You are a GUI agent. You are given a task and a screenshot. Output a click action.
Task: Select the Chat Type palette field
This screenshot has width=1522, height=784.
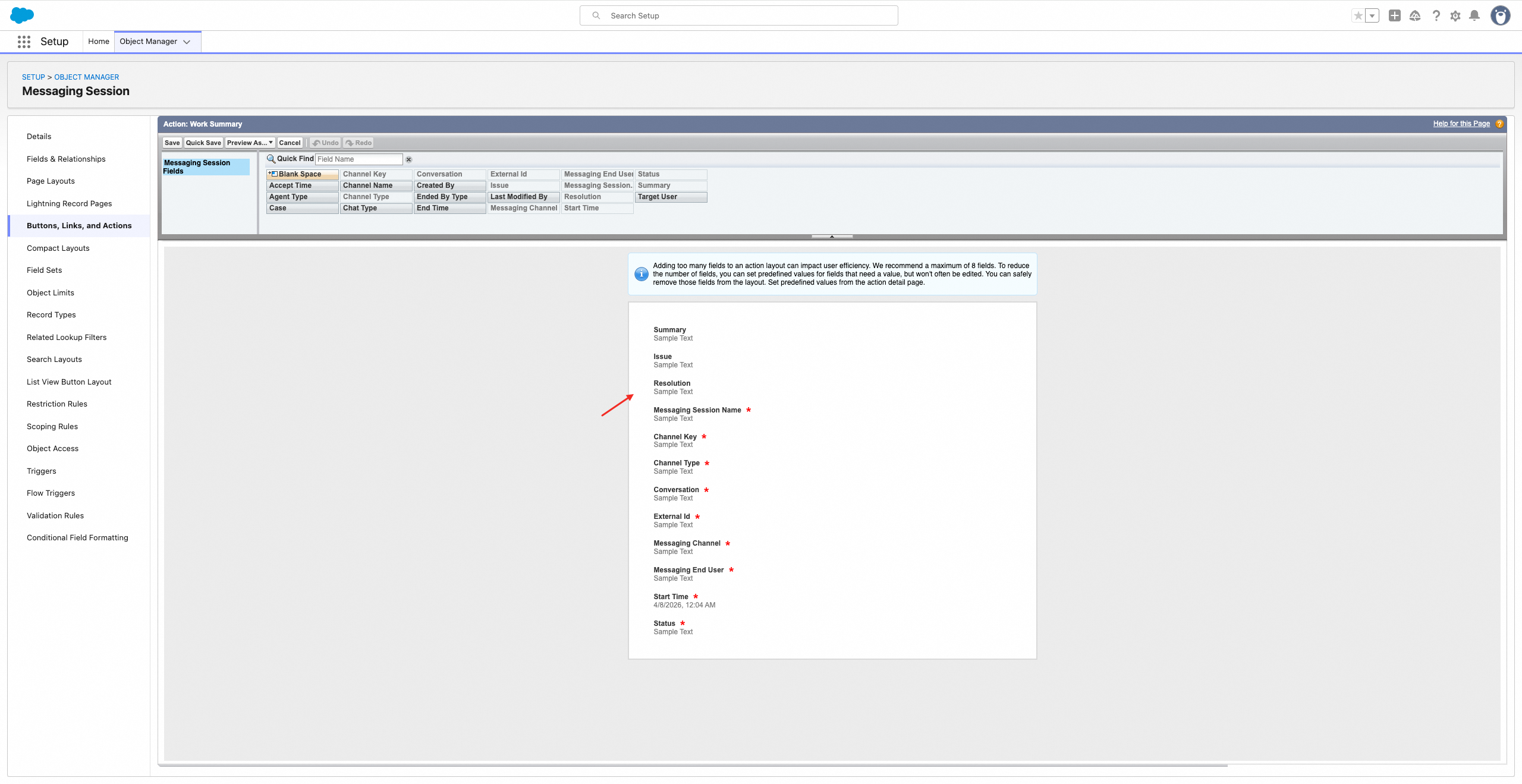point(376,208)
